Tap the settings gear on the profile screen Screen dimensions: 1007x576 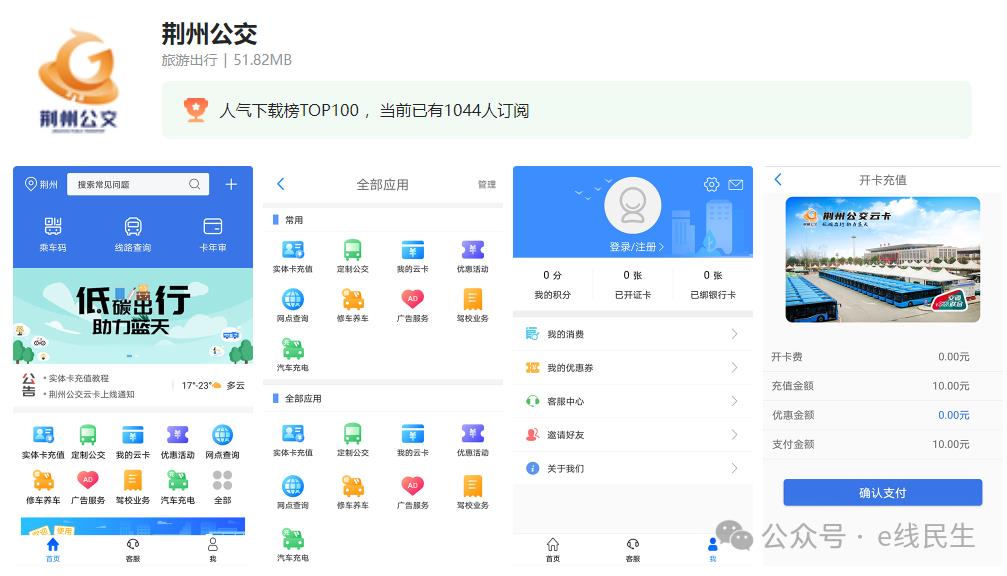tap(712, 185)
